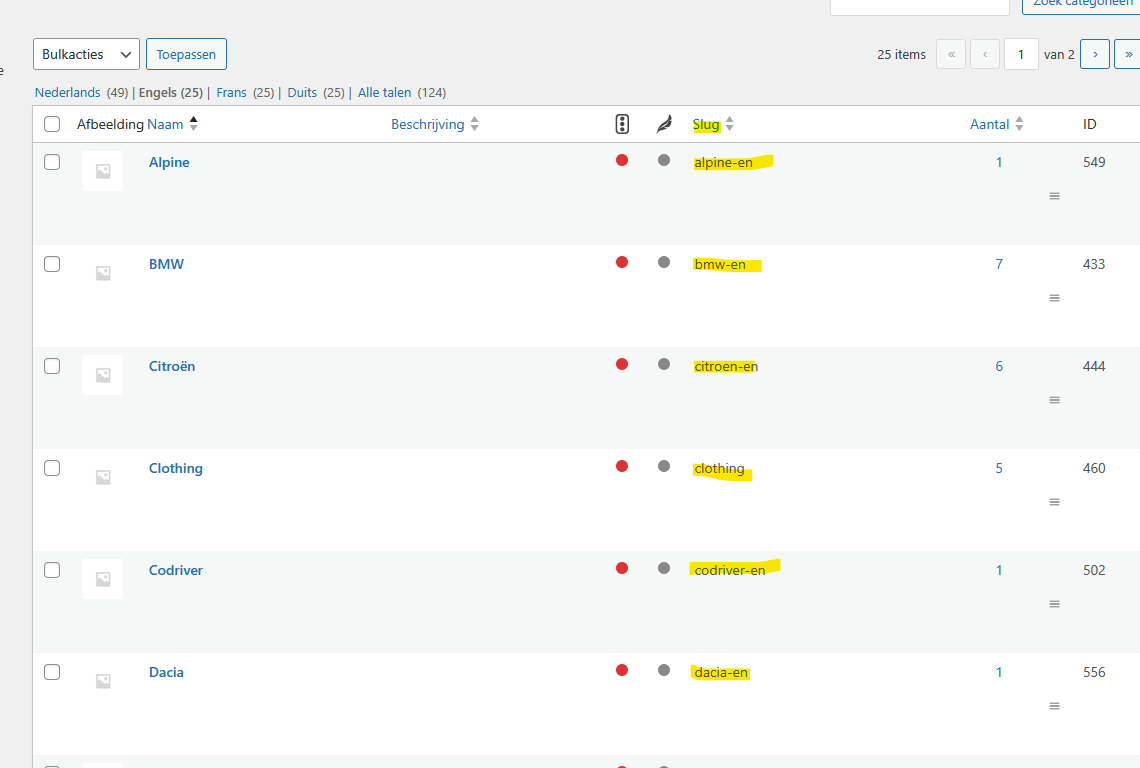Check the Clothing category checkbox
The width and height of the screenshot is (1140, 768).
point(52,468)
